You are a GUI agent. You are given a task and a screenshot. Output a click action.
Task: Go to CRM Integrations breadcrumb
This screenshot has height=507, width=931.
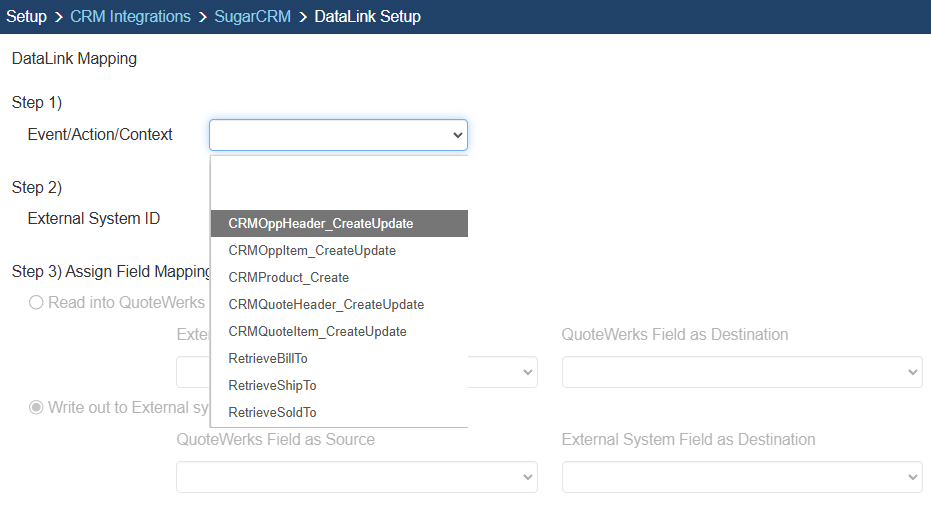[x=130, y=17]
